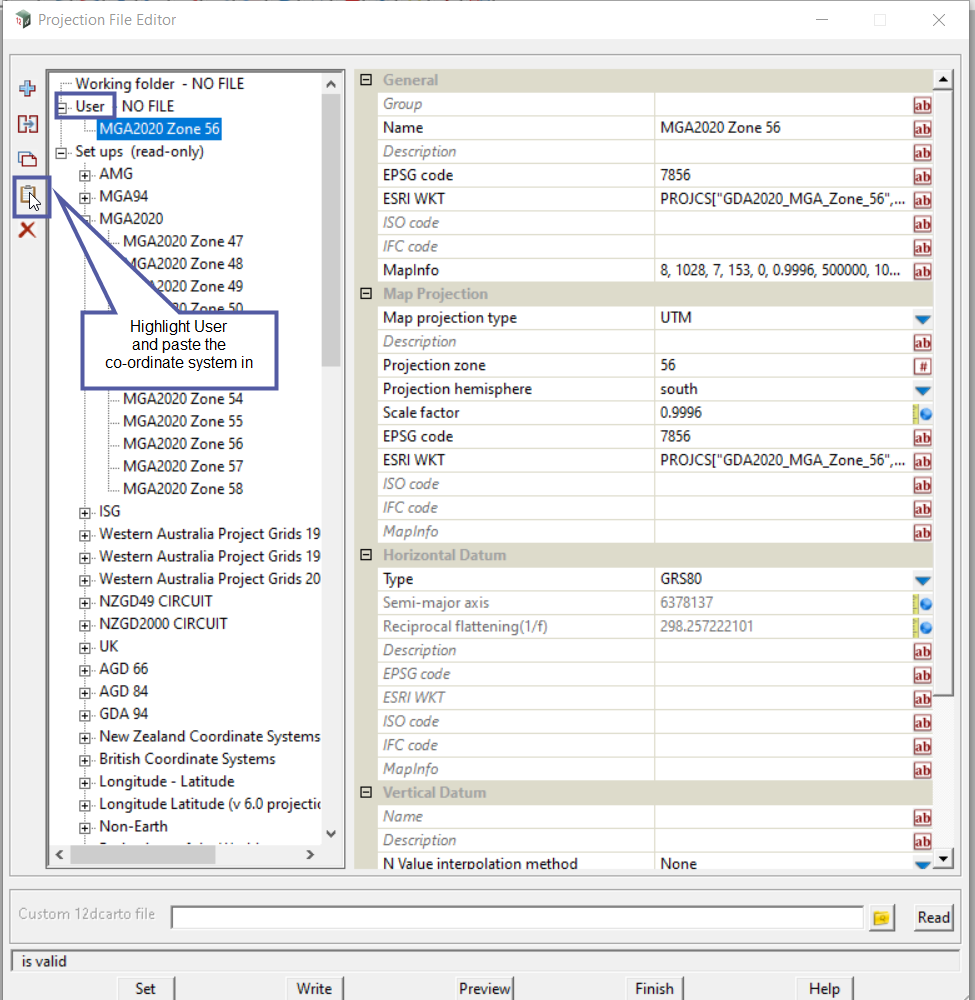
Task: Click the import arrow icon in left toolbar
Action: pos(28,124)
